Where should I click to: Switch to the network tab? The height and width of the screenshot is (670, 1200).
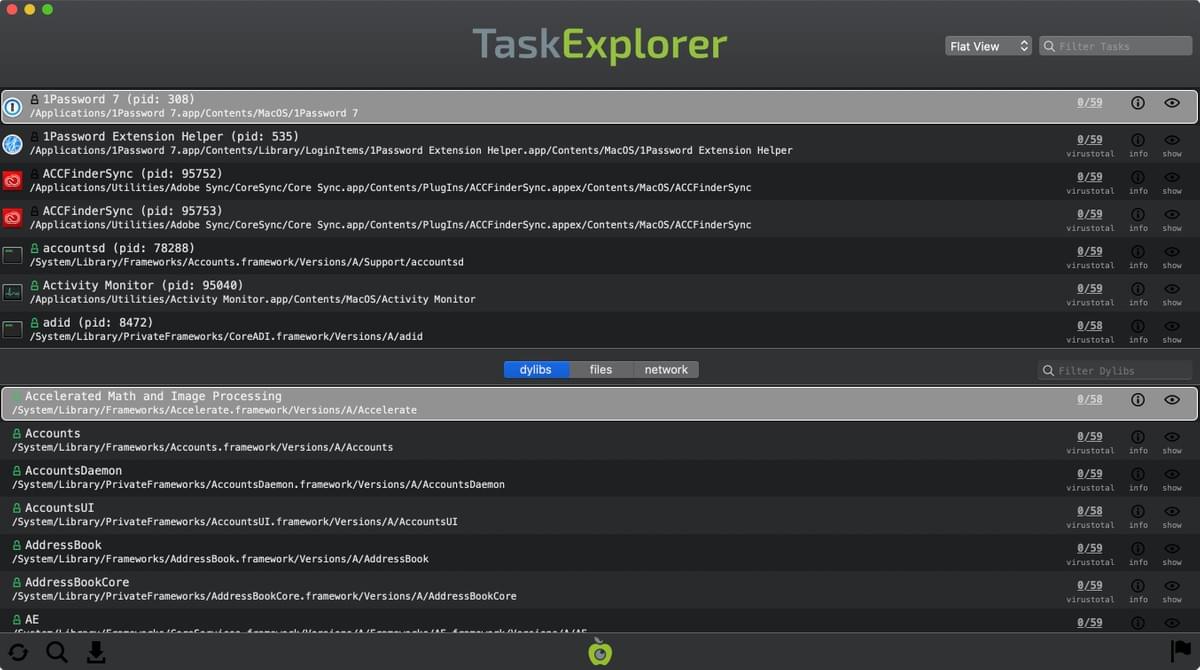coord(666,370)
